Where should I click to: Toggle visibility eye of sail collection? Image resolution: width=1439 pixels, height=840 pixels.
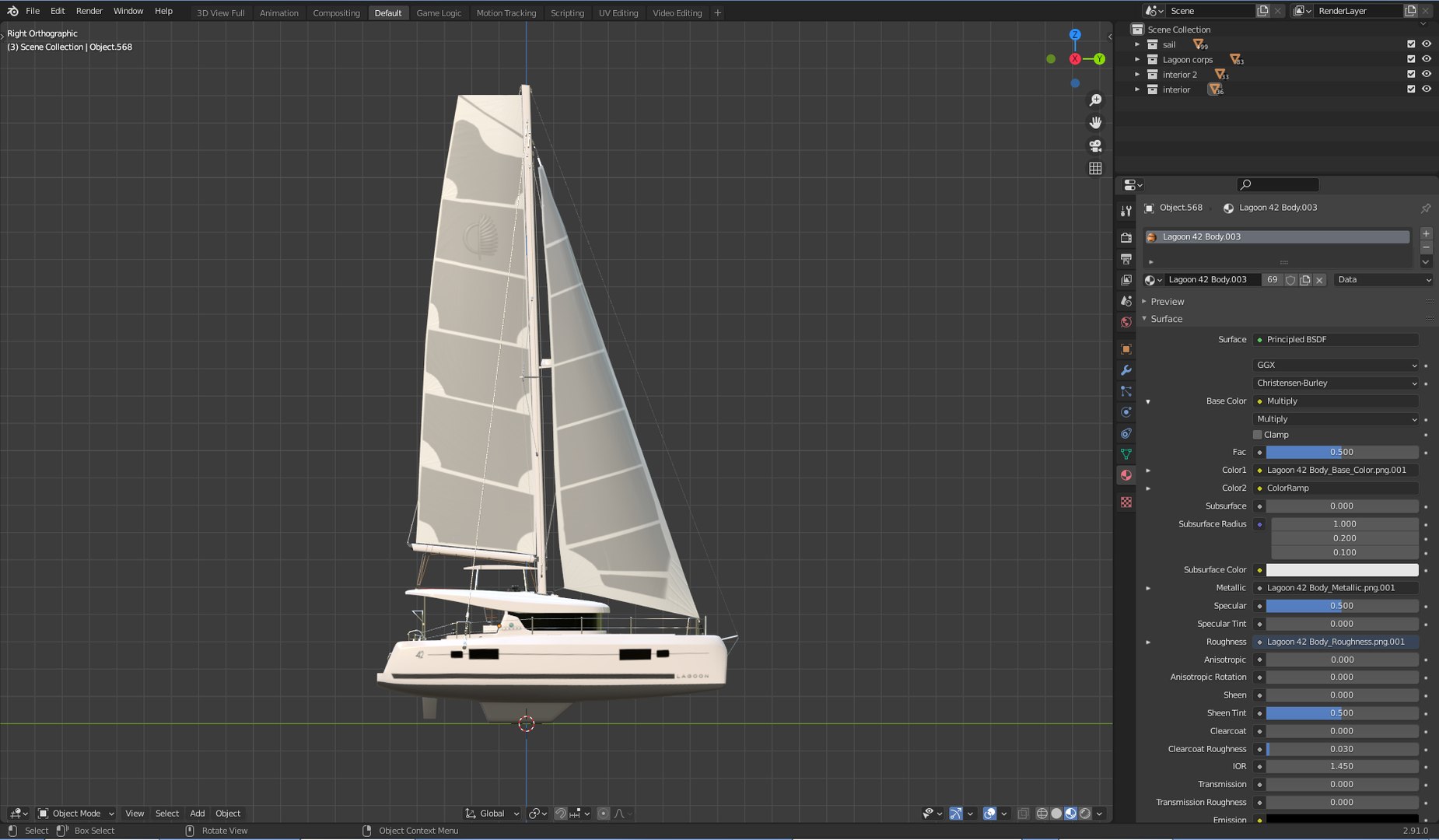pyautogui.click(x=1427, y=44)
